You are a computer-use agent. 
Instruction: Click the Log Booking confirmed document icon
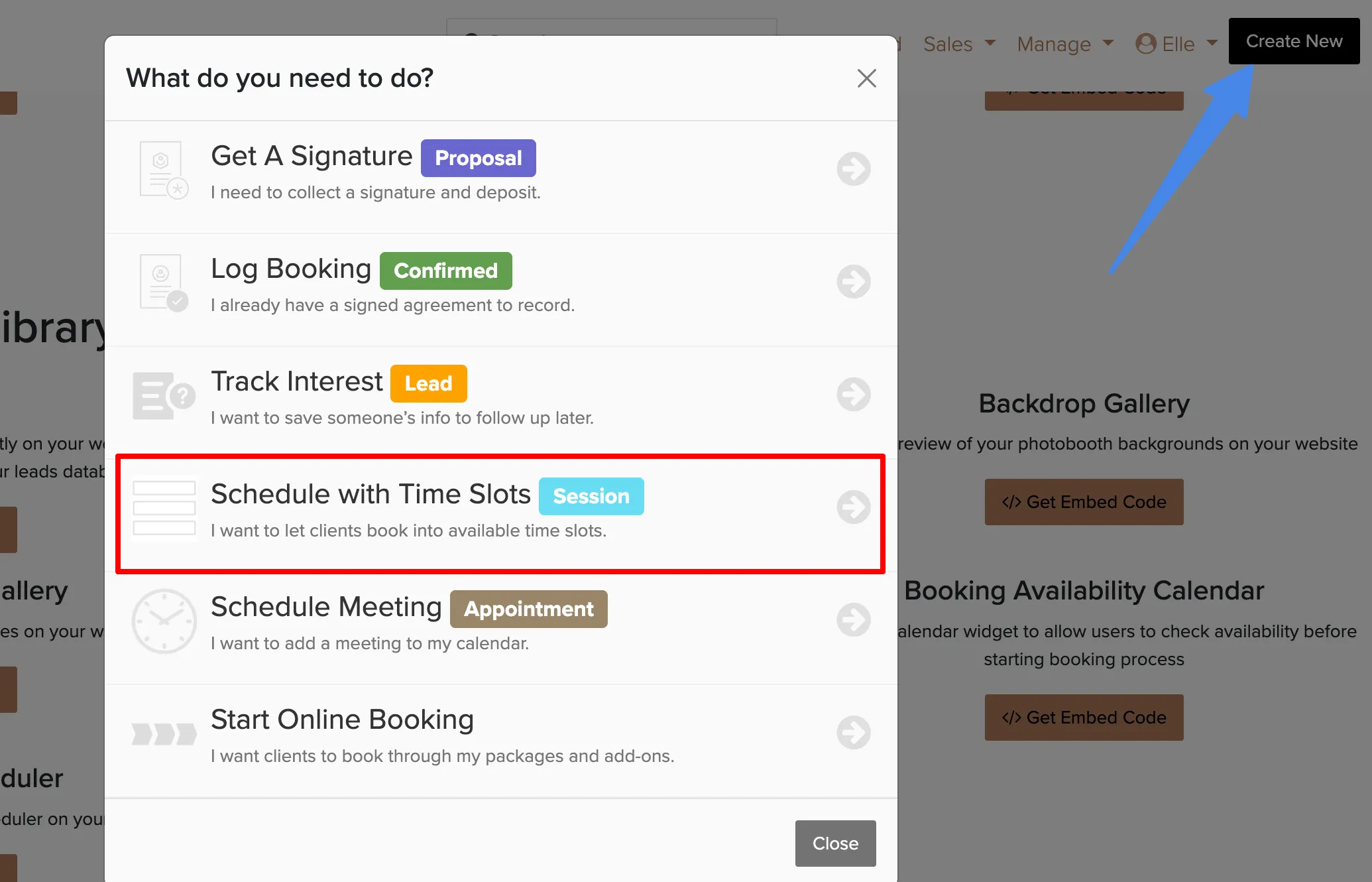tap(164, 283)
